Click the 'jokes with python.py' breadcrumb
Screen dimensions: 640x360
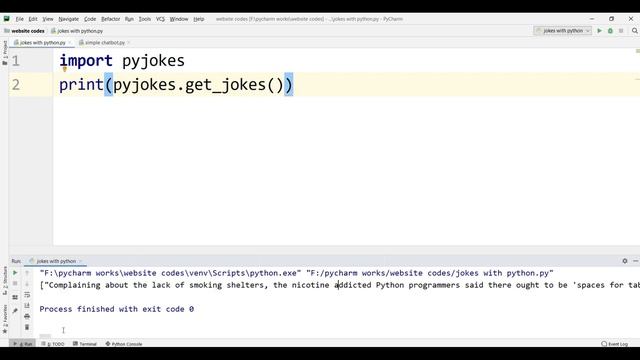[x=77, y=31]
